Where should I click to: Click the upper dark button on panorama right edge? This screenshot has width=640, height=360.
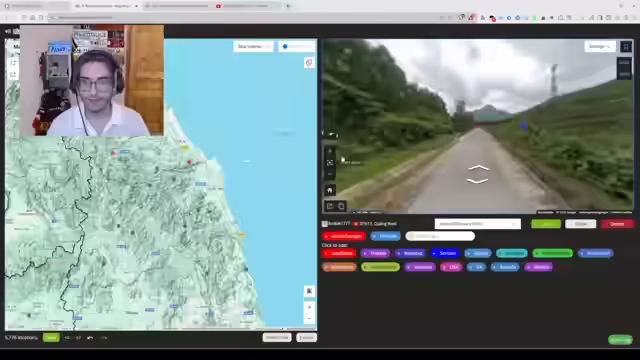point(624,62)
